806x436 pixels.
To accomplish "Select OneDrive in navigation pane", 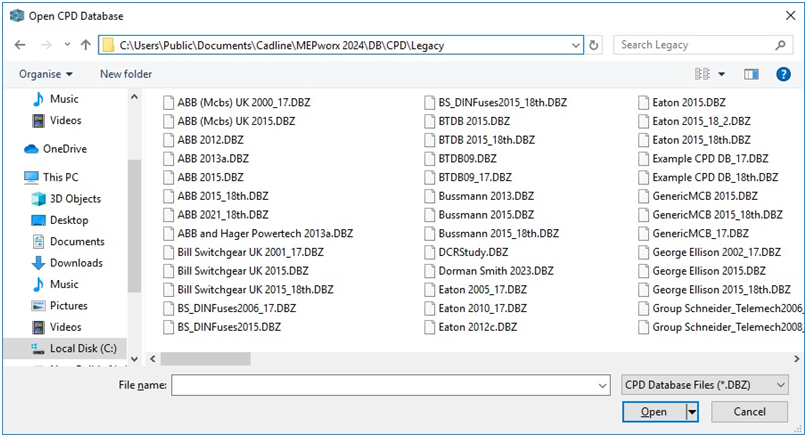I will point(56,149).
